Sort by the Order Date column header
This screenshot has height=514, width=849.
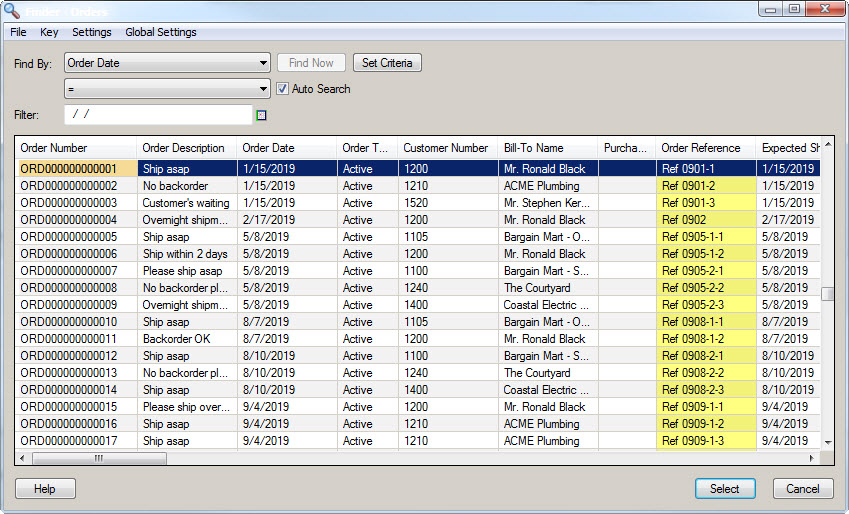[287, 148]
